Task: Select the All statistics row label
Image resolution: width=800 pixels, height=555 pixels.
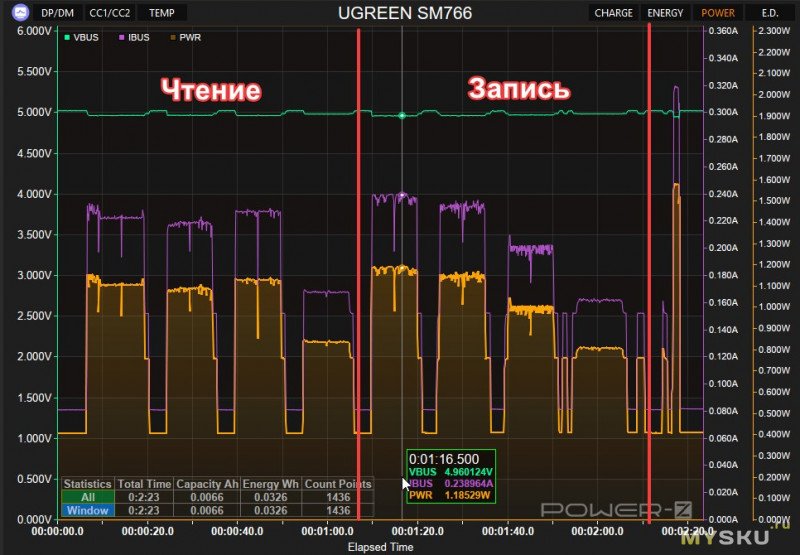Action: click(x=88, y=497)
